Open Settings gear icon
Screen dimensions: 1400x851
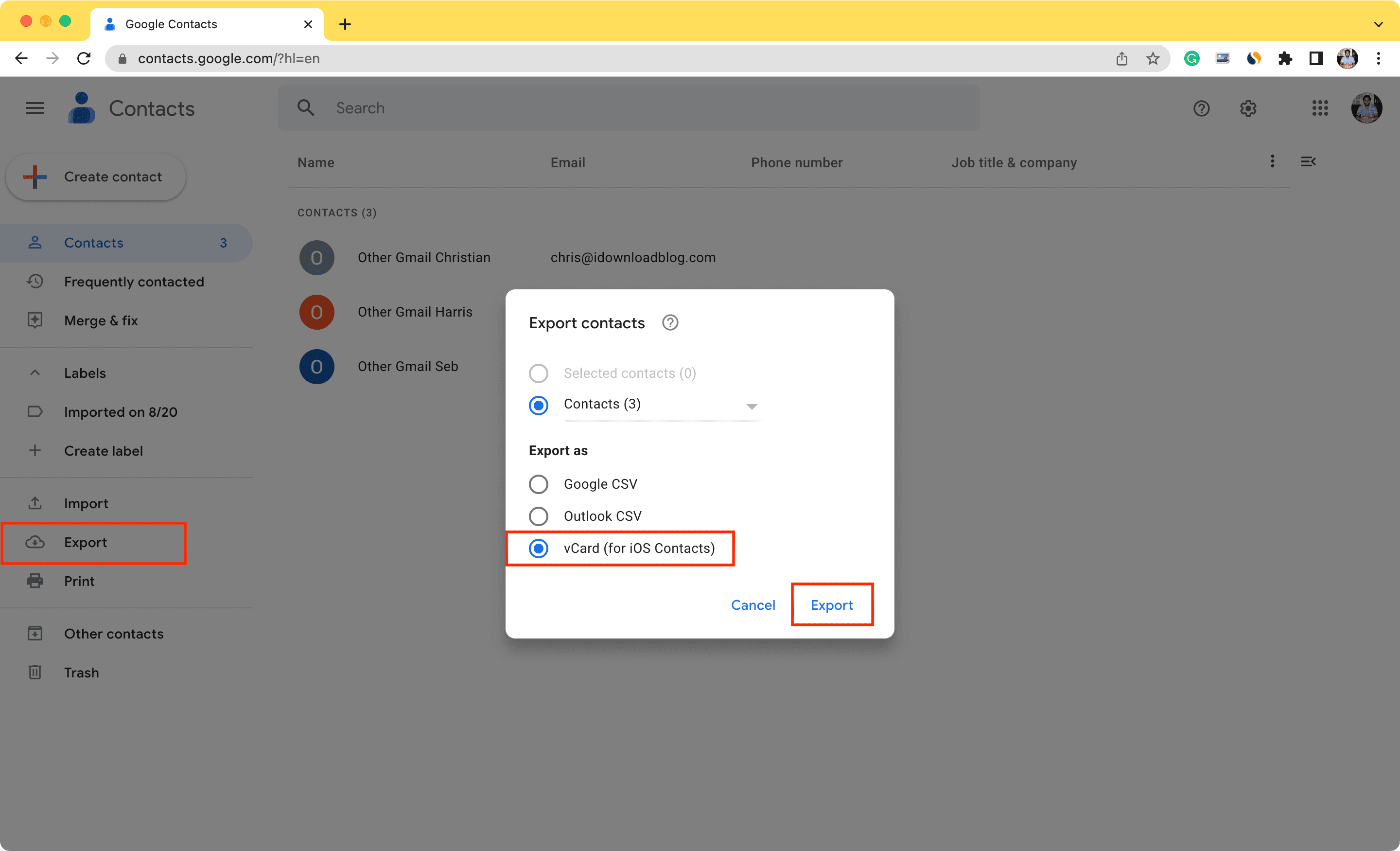click(1248, 108)
